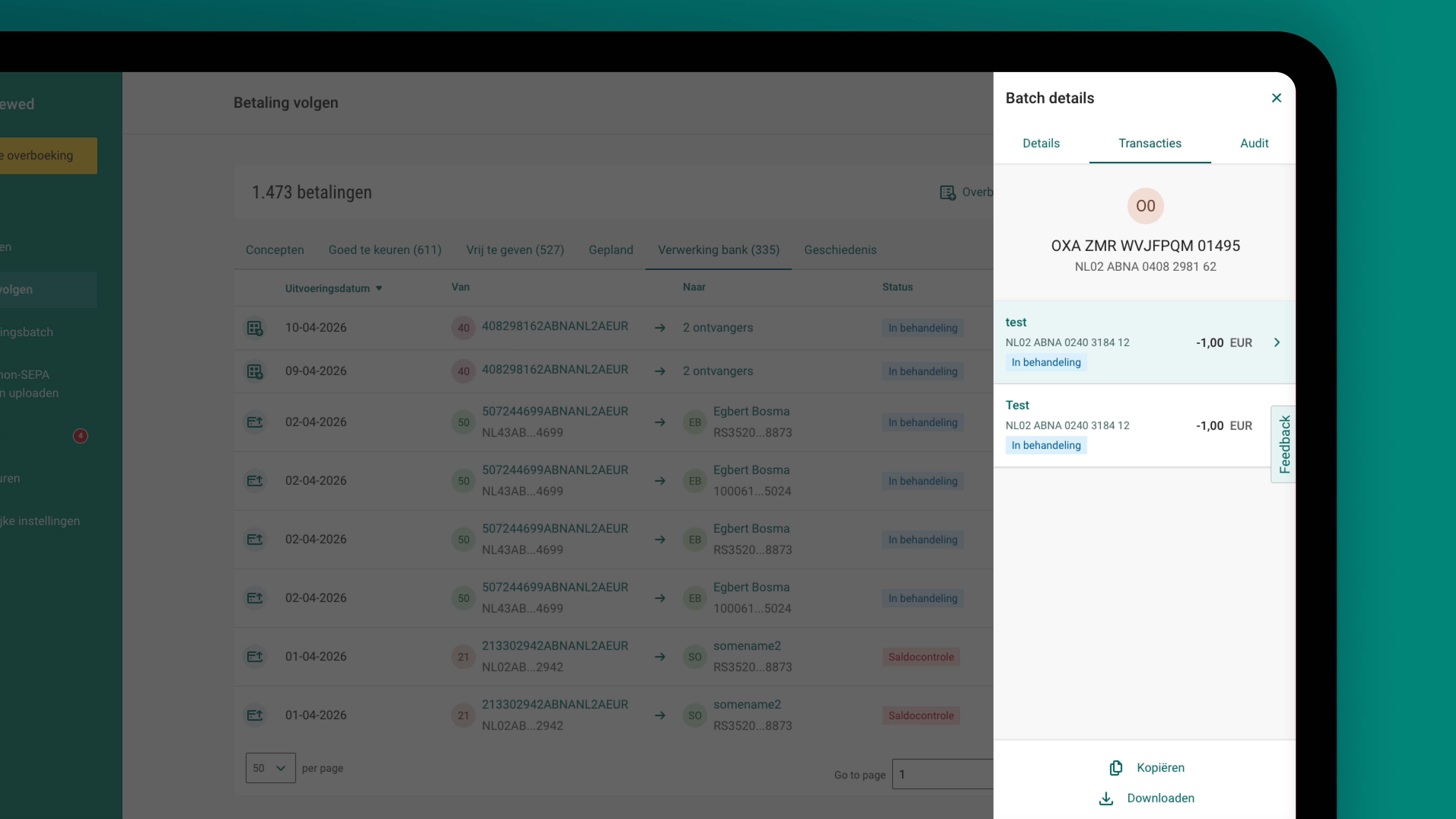
Task: Switch to the Audit tab
Action: tap(1254, 143)
